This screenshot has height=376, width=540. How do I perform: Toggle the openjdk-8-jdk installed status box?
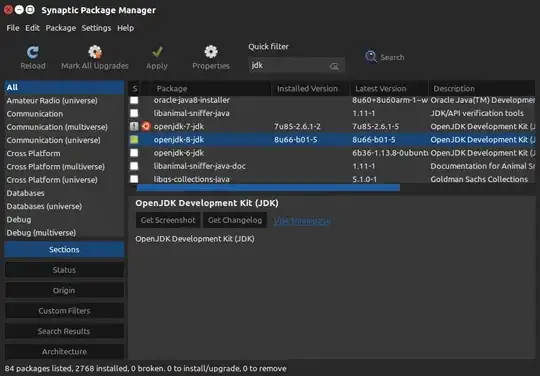click(x=134, y=139)
